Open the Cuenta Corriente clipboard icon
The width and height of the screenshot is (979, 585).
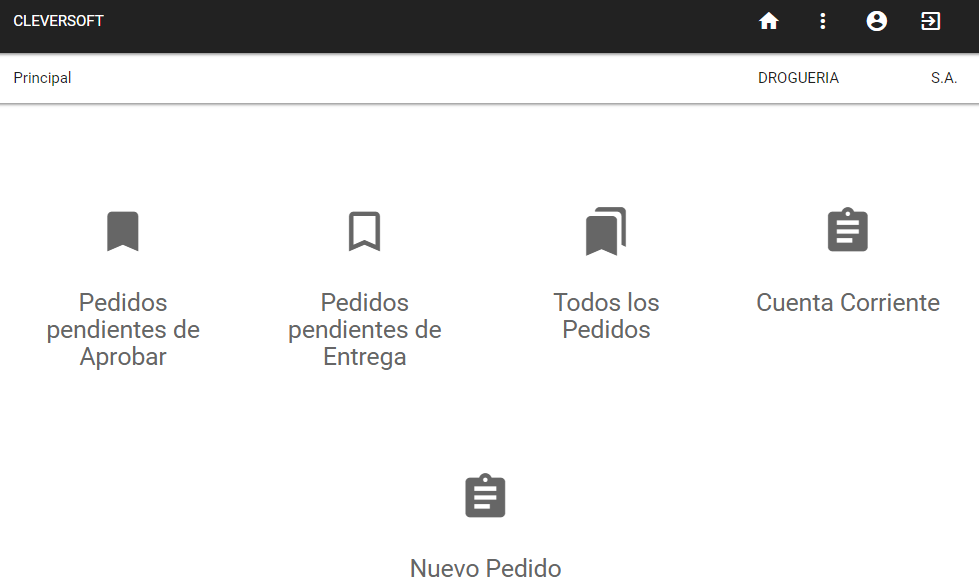847,231
